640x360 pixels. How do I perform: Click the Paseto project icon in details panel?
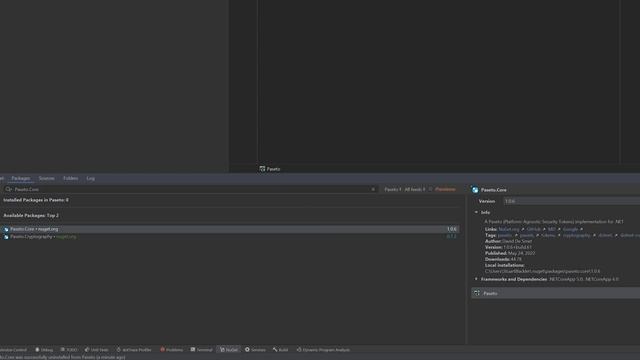pyautogui.click(x=477, y=293)
